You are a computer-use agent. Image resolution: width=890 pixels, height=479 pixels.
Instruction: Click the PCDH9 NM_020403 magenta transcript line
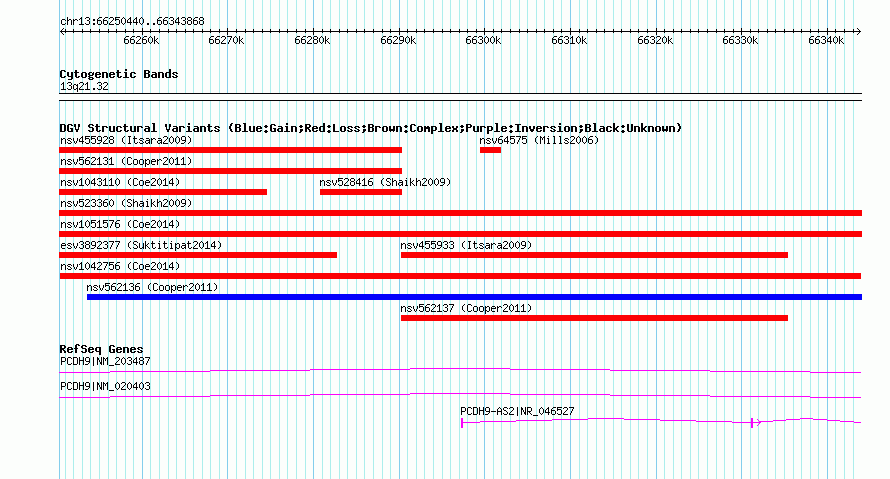coord(460,396)
